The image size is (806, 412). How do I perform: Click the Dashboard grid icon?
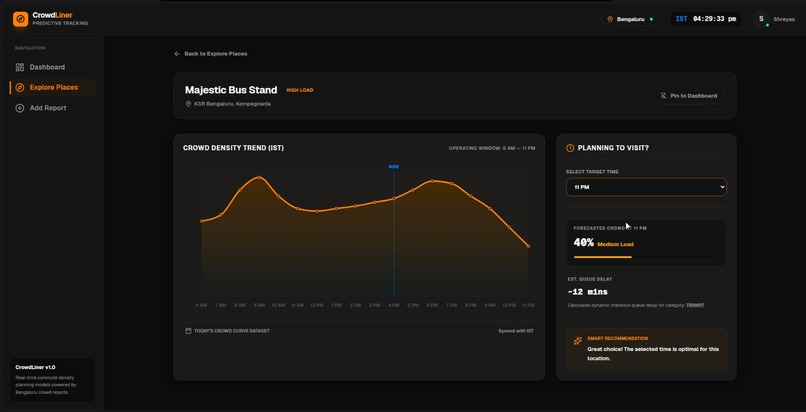tap(20, 67)
